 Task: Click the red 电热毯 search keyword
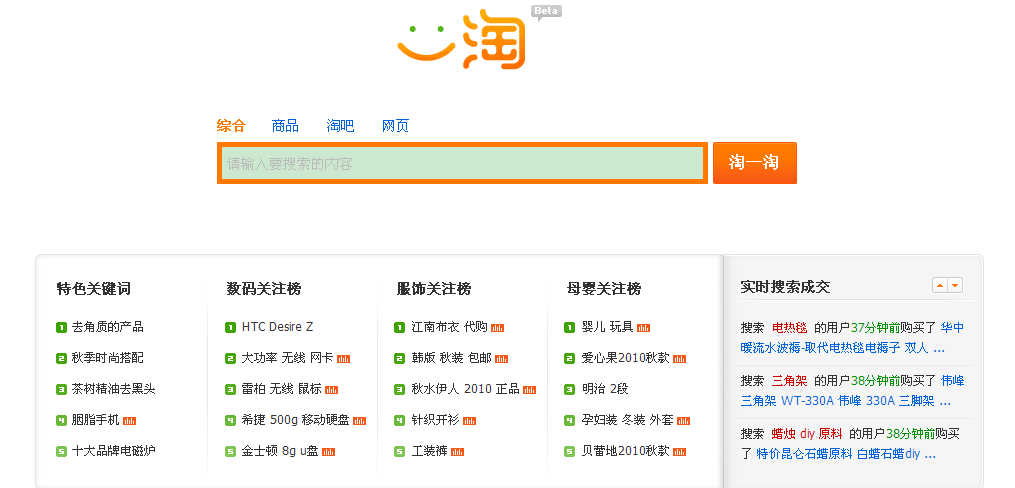pyautogui.click(x=790, y=327)
